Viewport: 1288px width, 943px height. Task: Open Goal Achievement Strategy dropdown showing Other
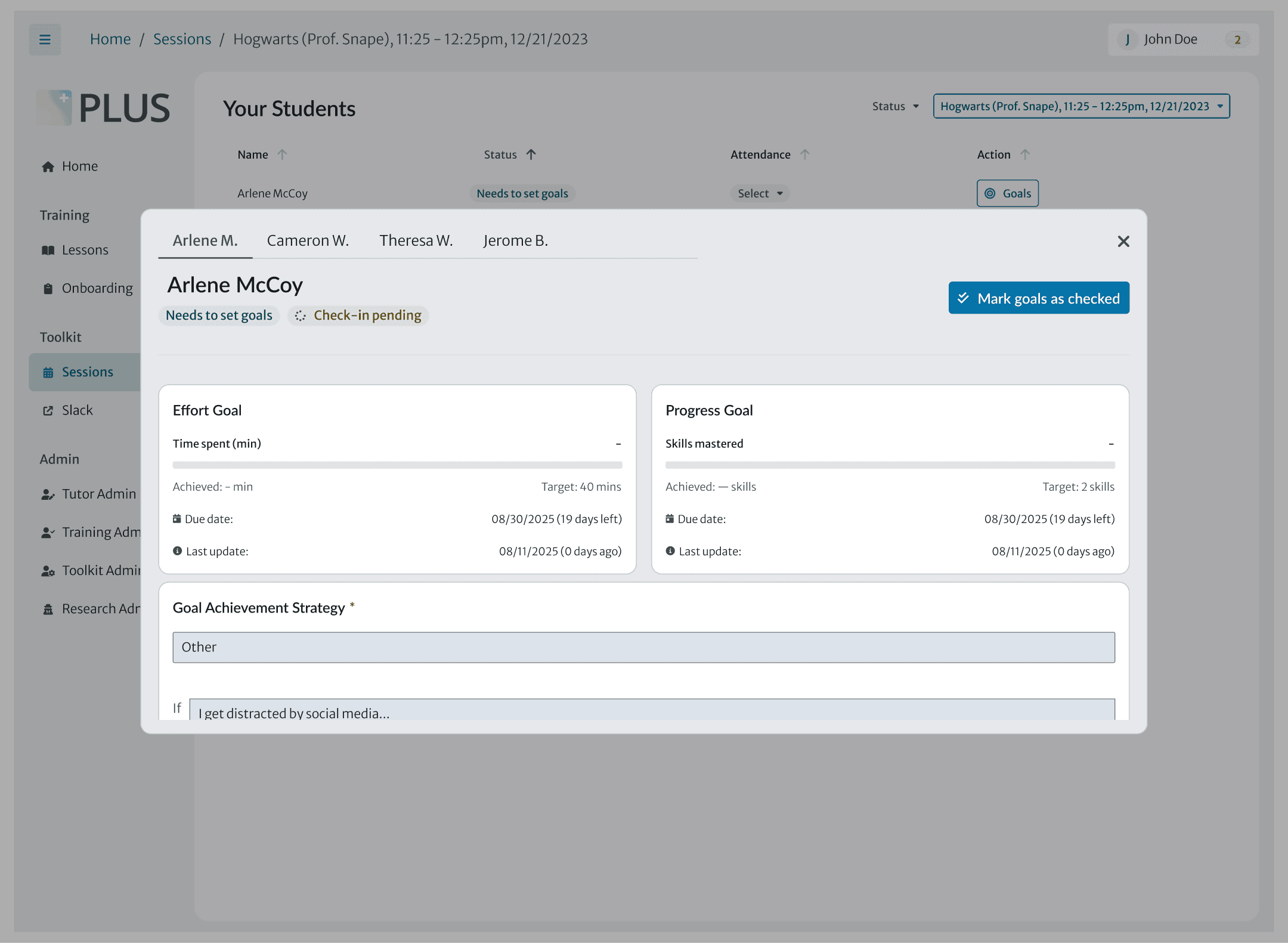pyautogui.click(x=643, y=647)
